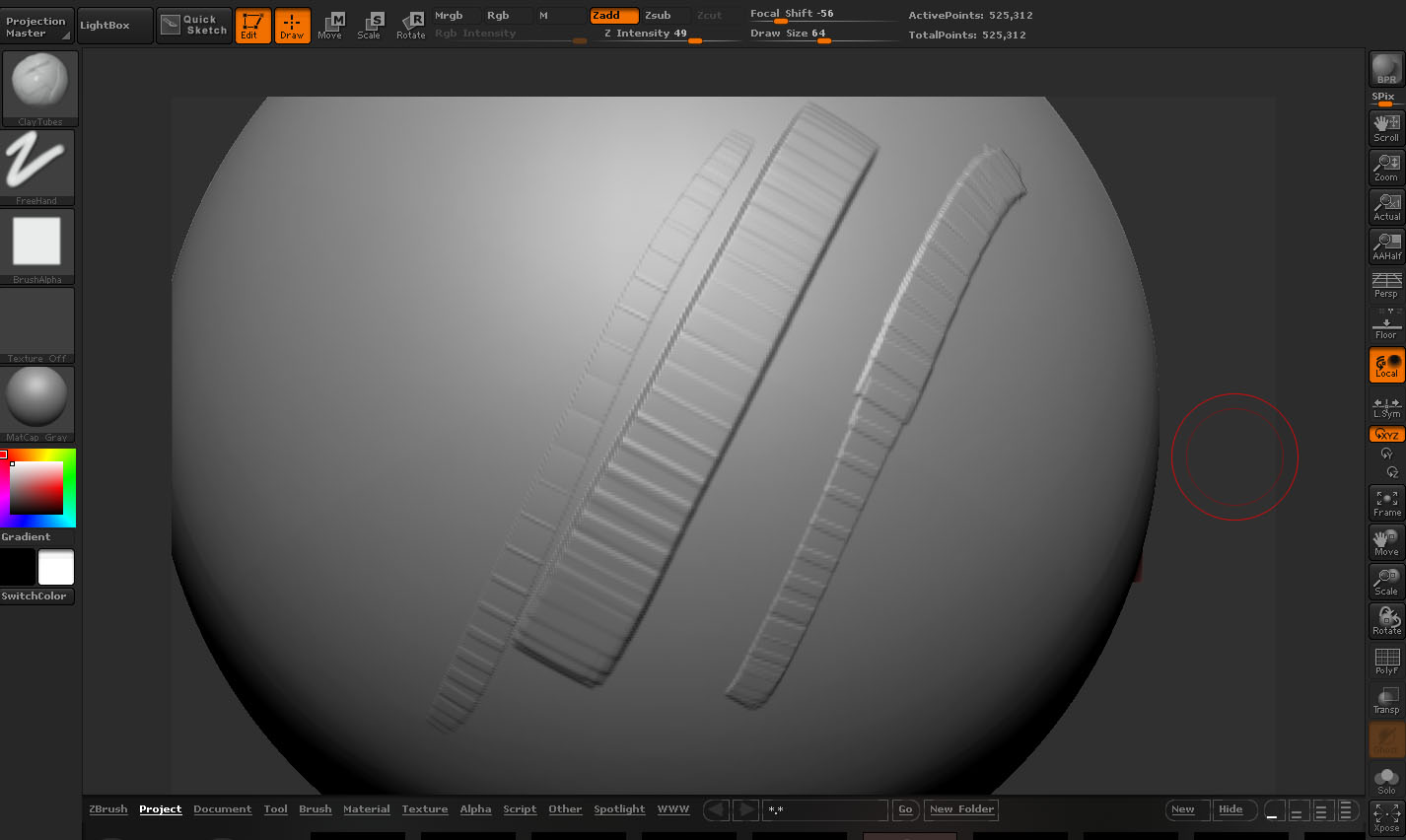Adjust the SPix slider
Screen dimensions: 1406x840
[x=1386, y=99]
